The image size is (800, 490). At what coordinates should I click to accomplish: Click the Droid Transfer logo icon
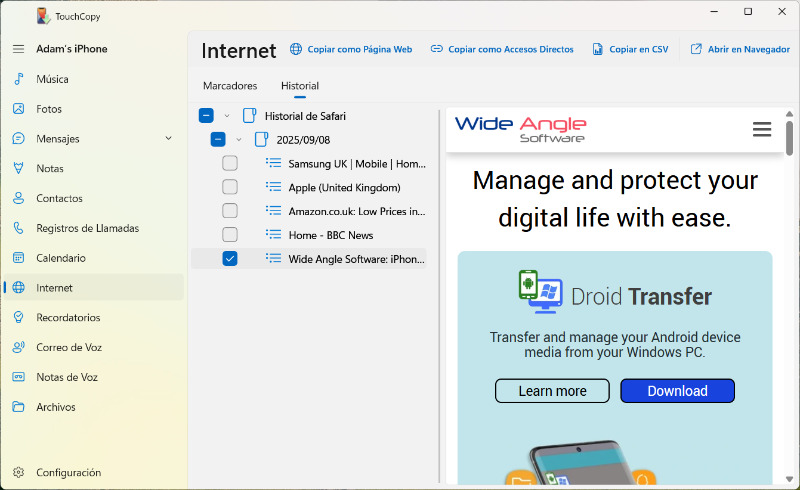[541, 291]
